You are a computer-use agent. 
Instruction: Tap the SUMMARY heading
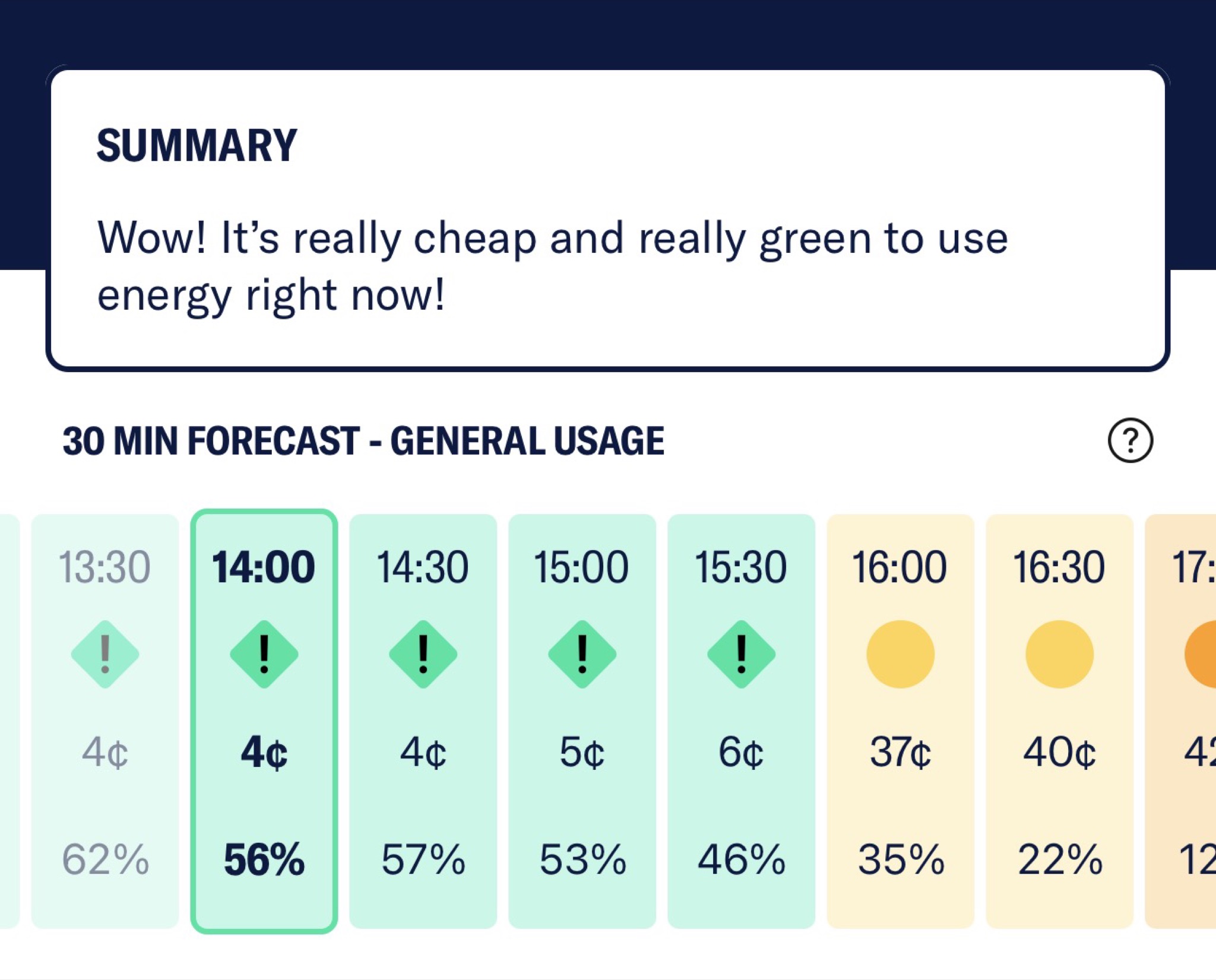[197, 145]
